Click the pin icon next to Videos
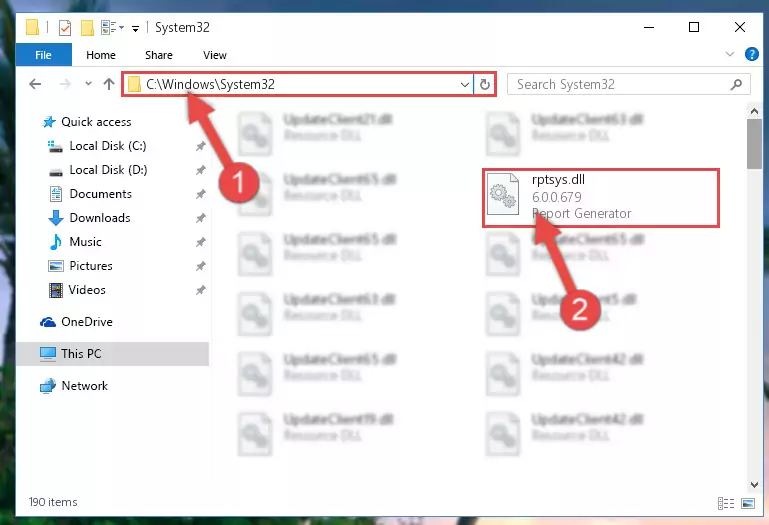This screenshot has width=769, height=525. click(x=201, y=290)
